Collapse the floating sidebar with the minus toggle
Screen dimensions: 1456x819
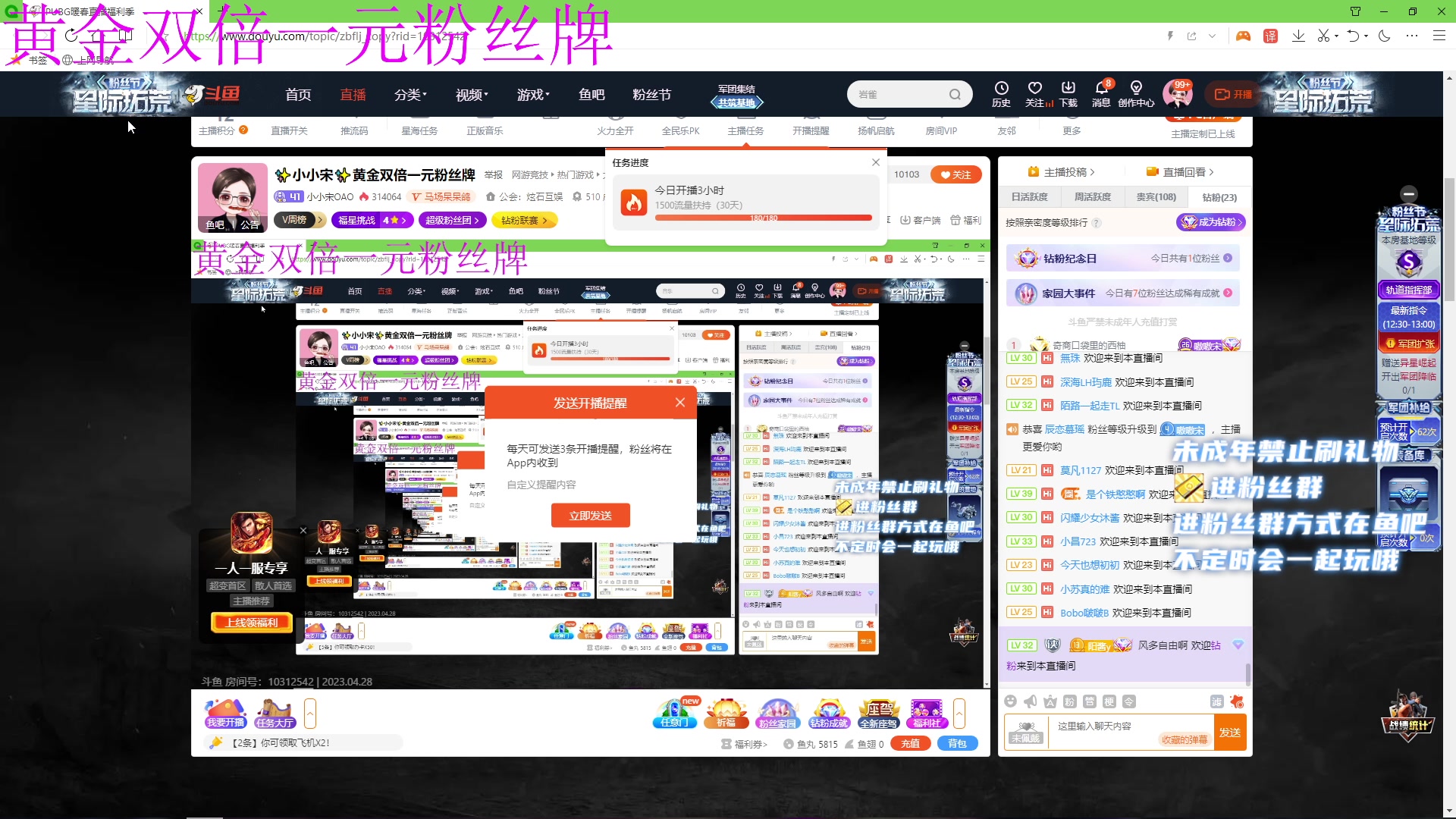tap(1409, 193)
